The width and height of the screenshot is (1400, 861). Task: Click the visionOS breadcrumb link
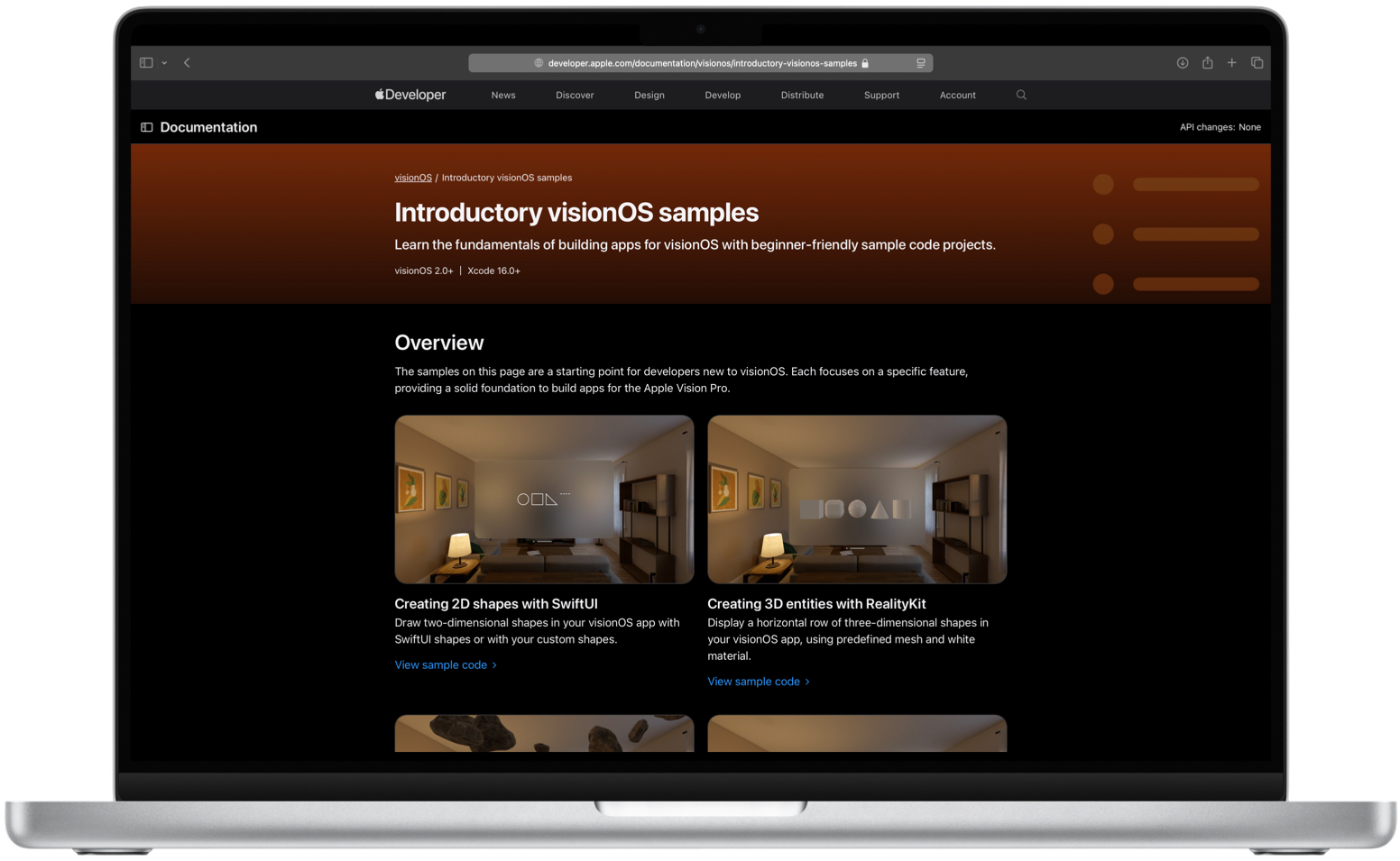click(413, 178)
